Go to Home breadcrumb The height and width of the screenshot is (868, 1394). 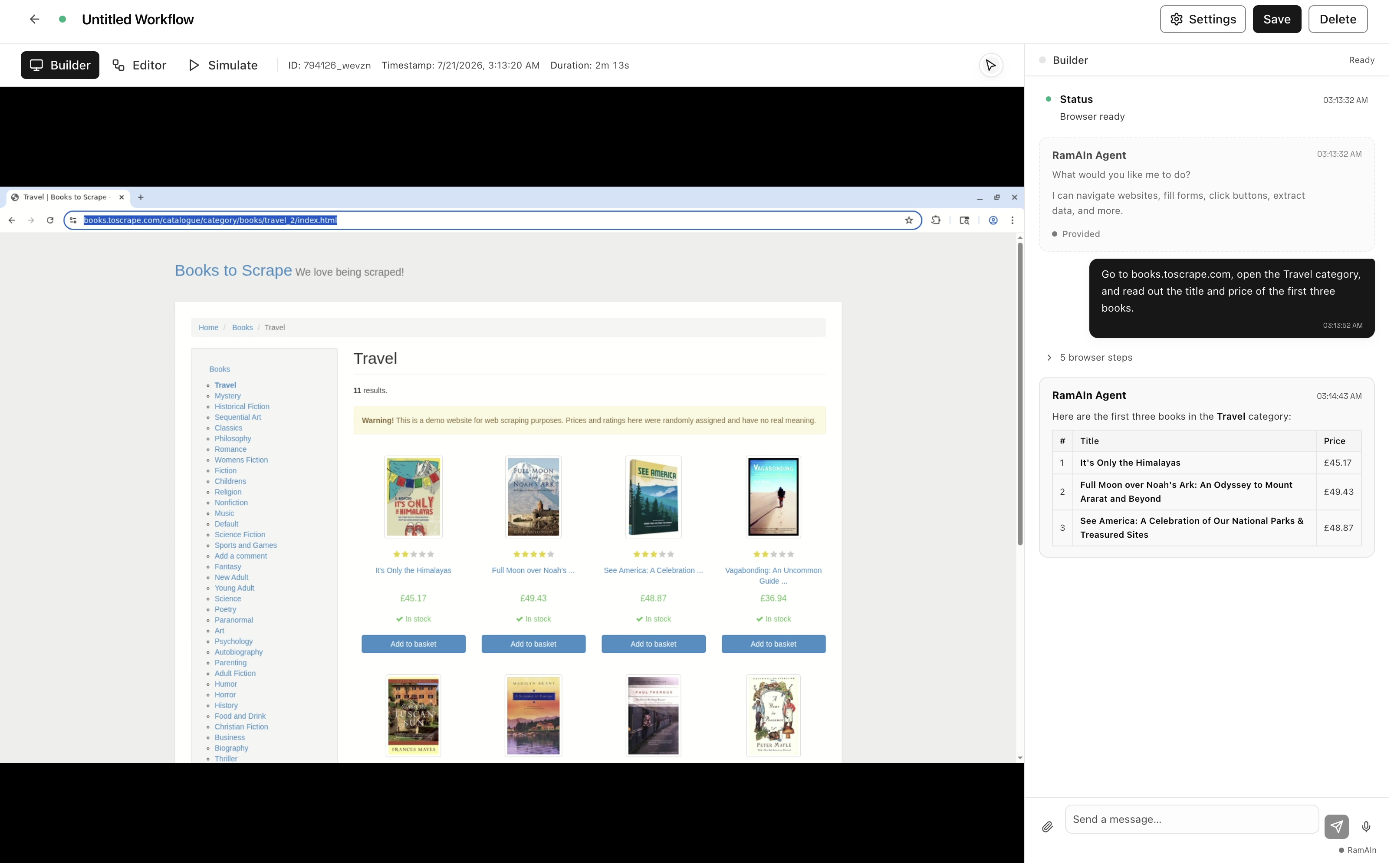209,329
